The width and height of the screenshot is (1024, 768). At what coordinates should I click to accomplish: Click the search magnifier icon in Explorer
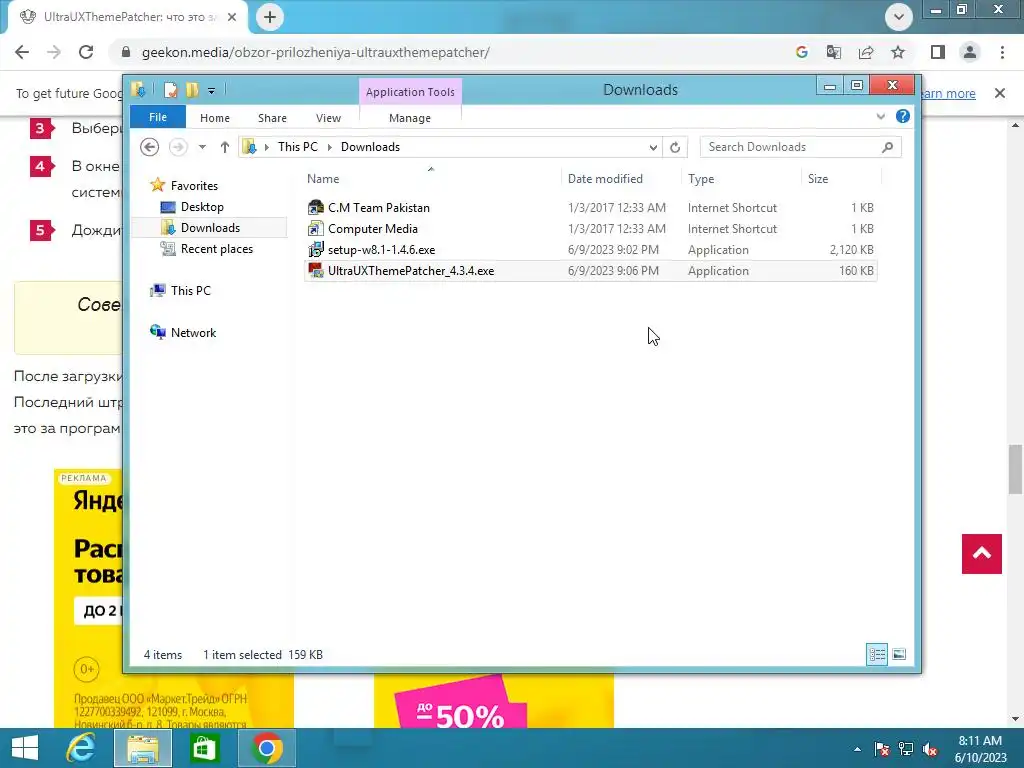click(x=888, y=147)
